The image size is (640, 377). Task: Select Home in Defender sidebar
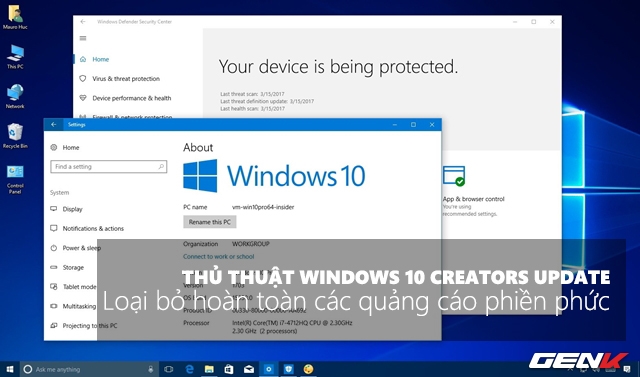click(100, 59)
